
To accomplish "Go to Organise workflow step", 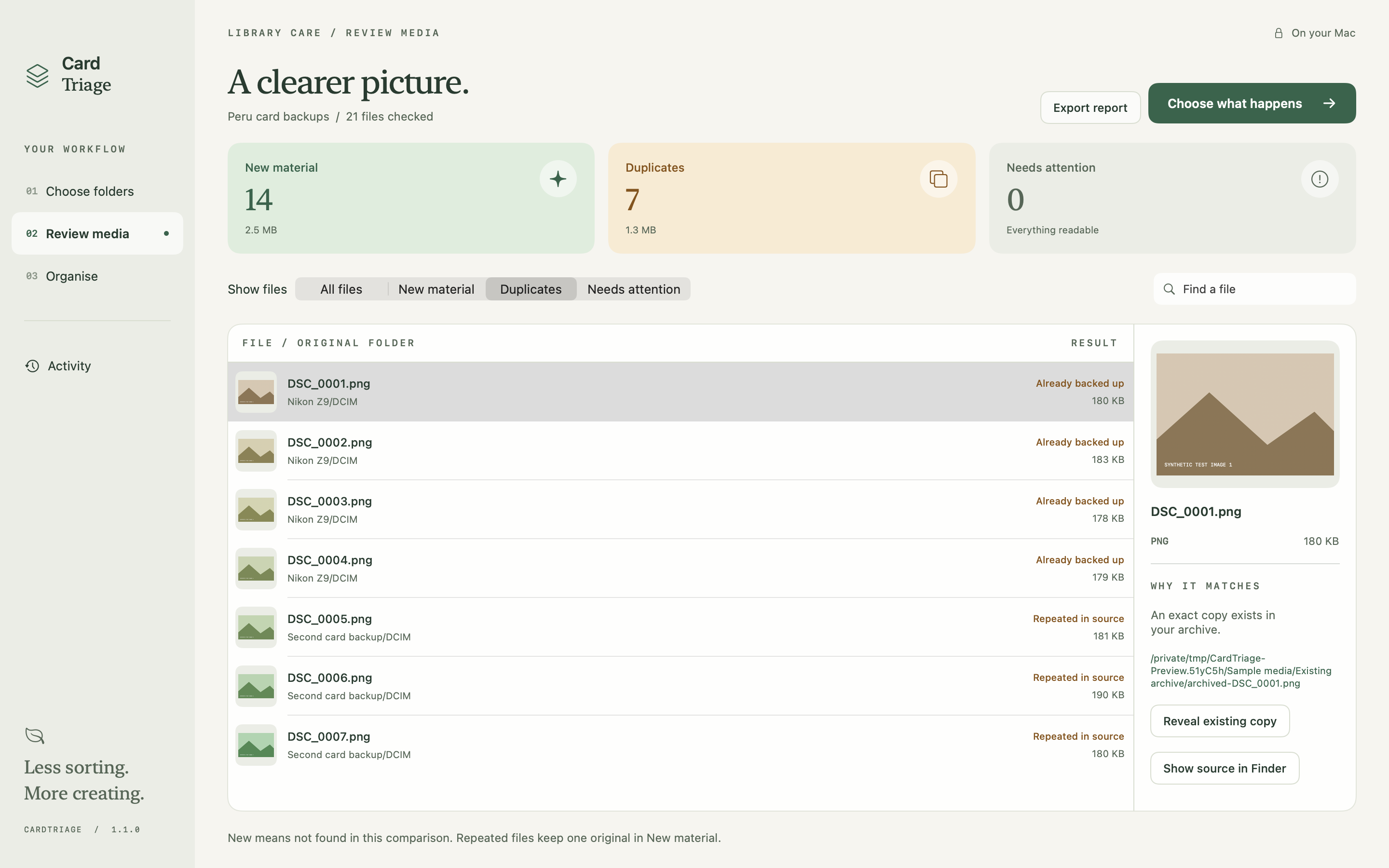I will pos(97,276).
